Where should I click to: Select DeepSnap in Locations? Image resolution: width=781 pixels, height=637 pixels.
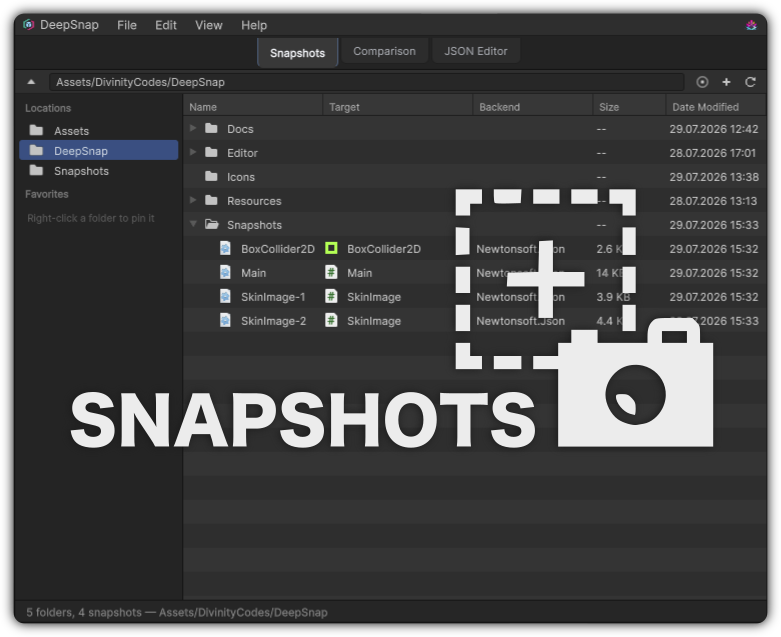click(x=99, y=150)
